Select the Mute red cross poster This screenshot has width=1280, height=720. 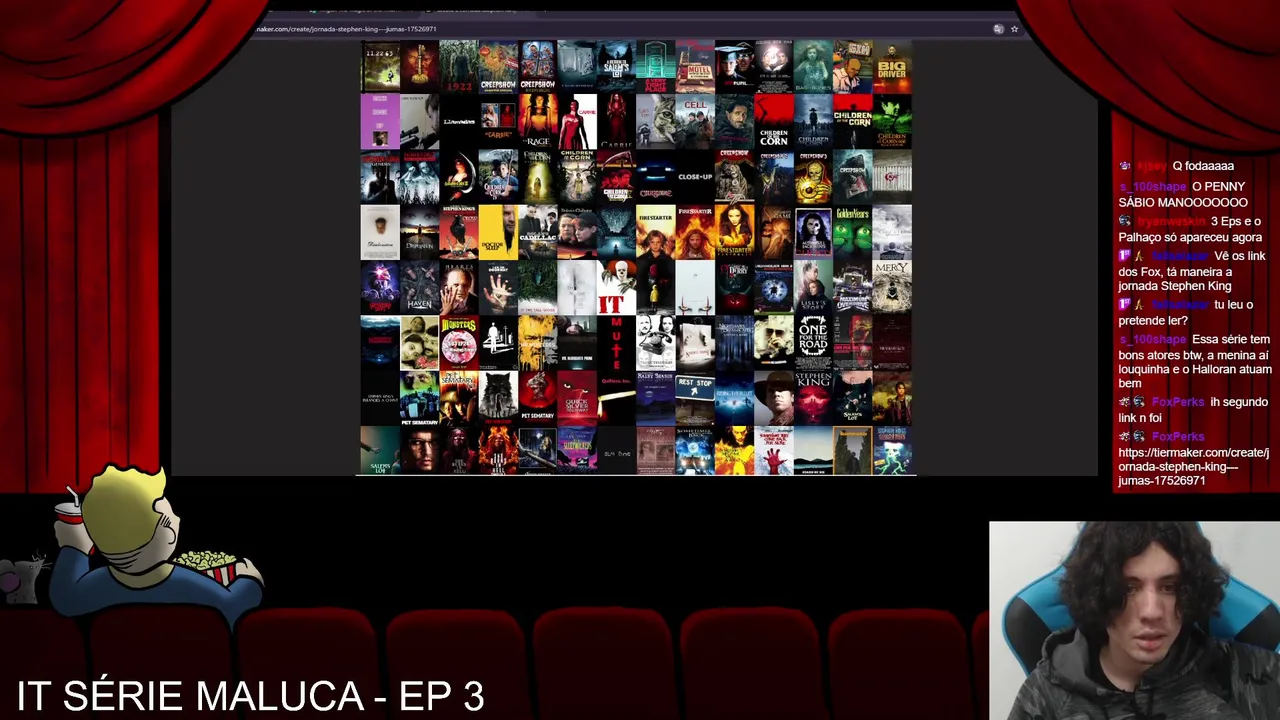click(x=616, y=342)
